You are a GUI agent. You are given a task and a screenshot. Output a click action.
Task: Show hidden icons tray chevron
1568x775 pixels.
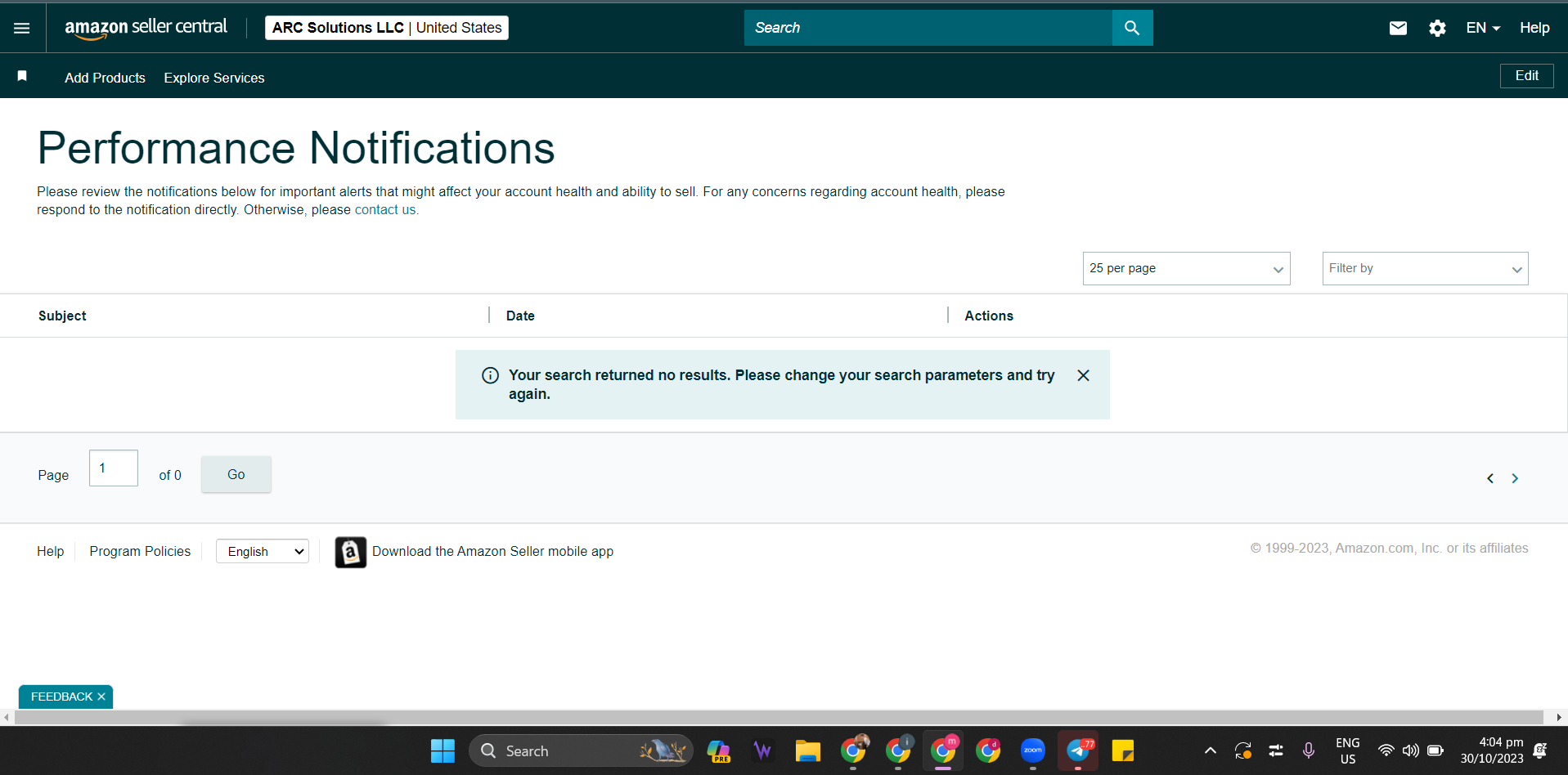[1211, 750]
